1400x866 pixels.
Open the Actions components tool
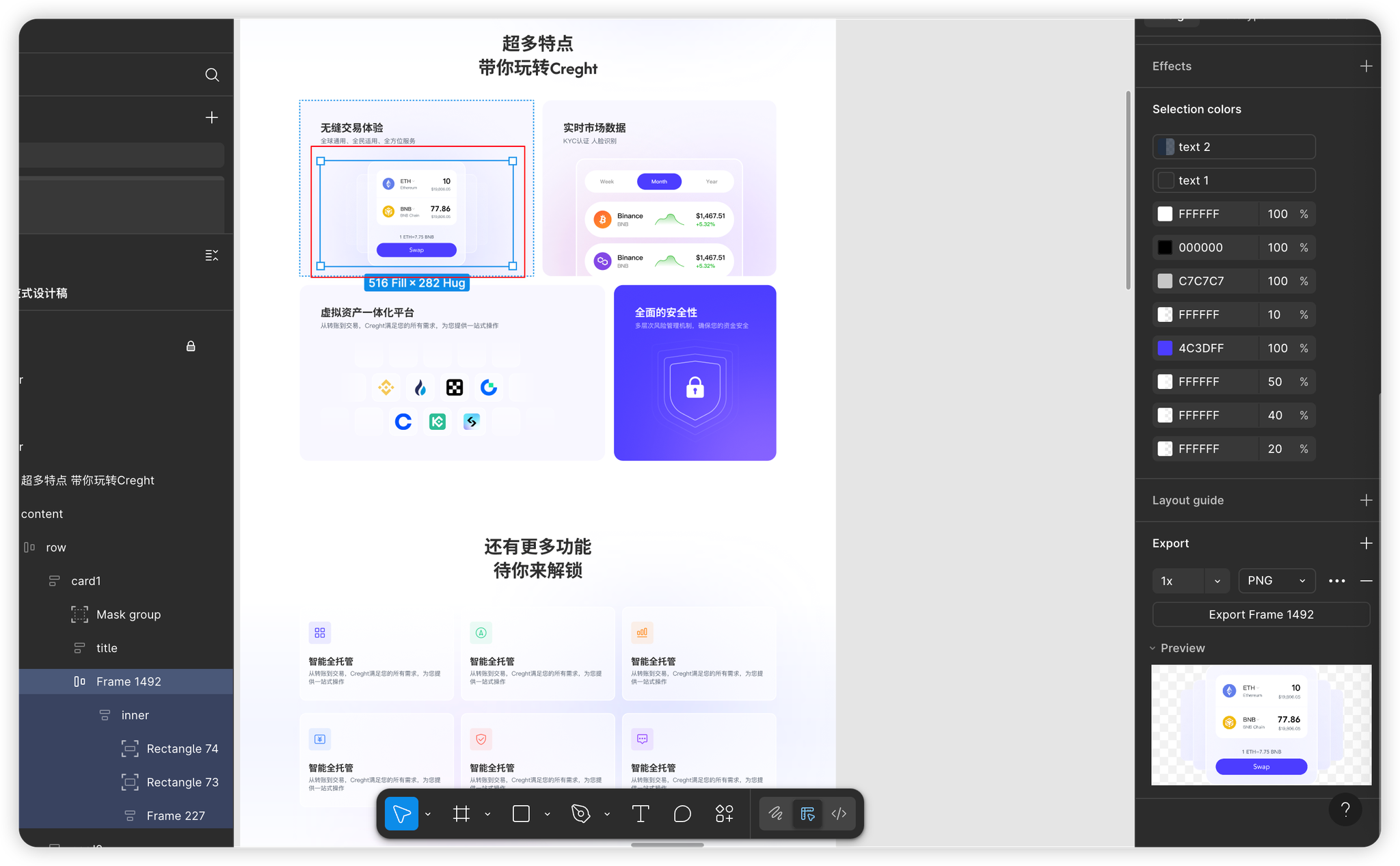(724, 813)
